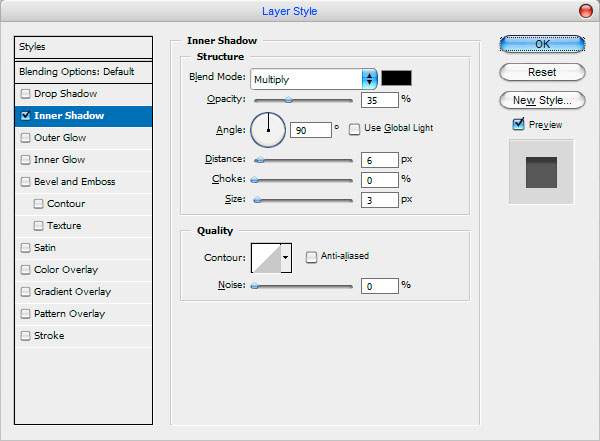Turn on Anti-aliased contour option
Viewport: 600px width, 441px height.
311,257
